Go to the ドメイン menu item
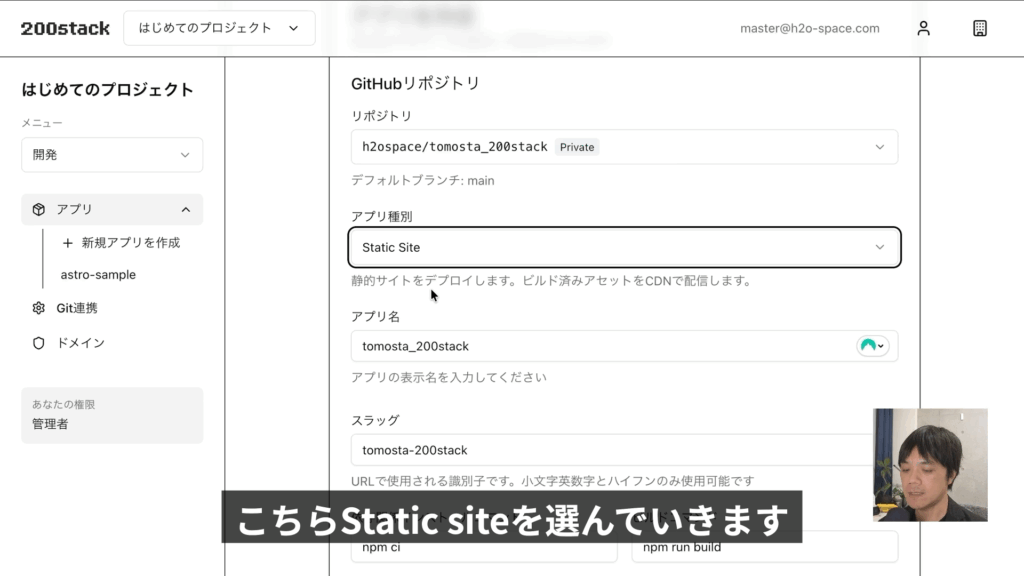 click(x=80, y=343)
